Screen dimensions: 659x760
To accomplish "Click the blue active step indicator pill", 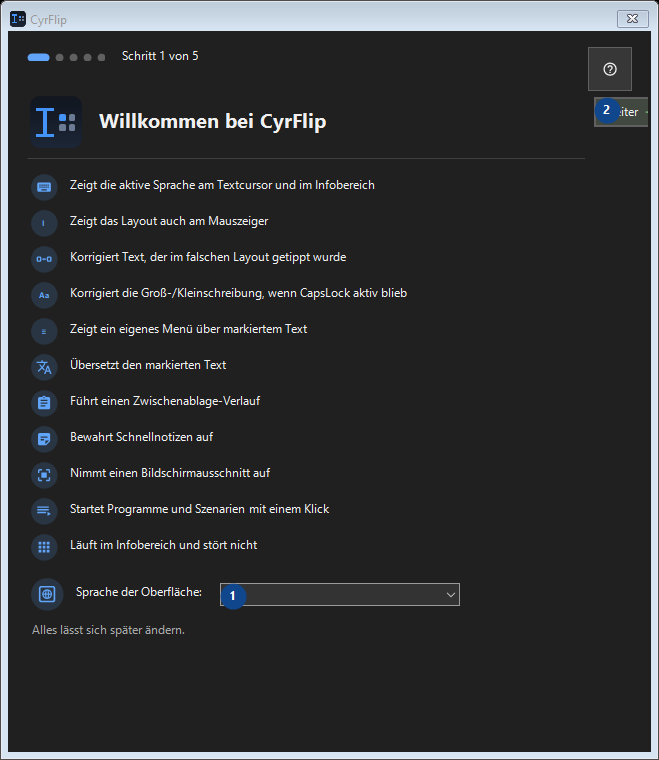I will (x=38, y=57).
